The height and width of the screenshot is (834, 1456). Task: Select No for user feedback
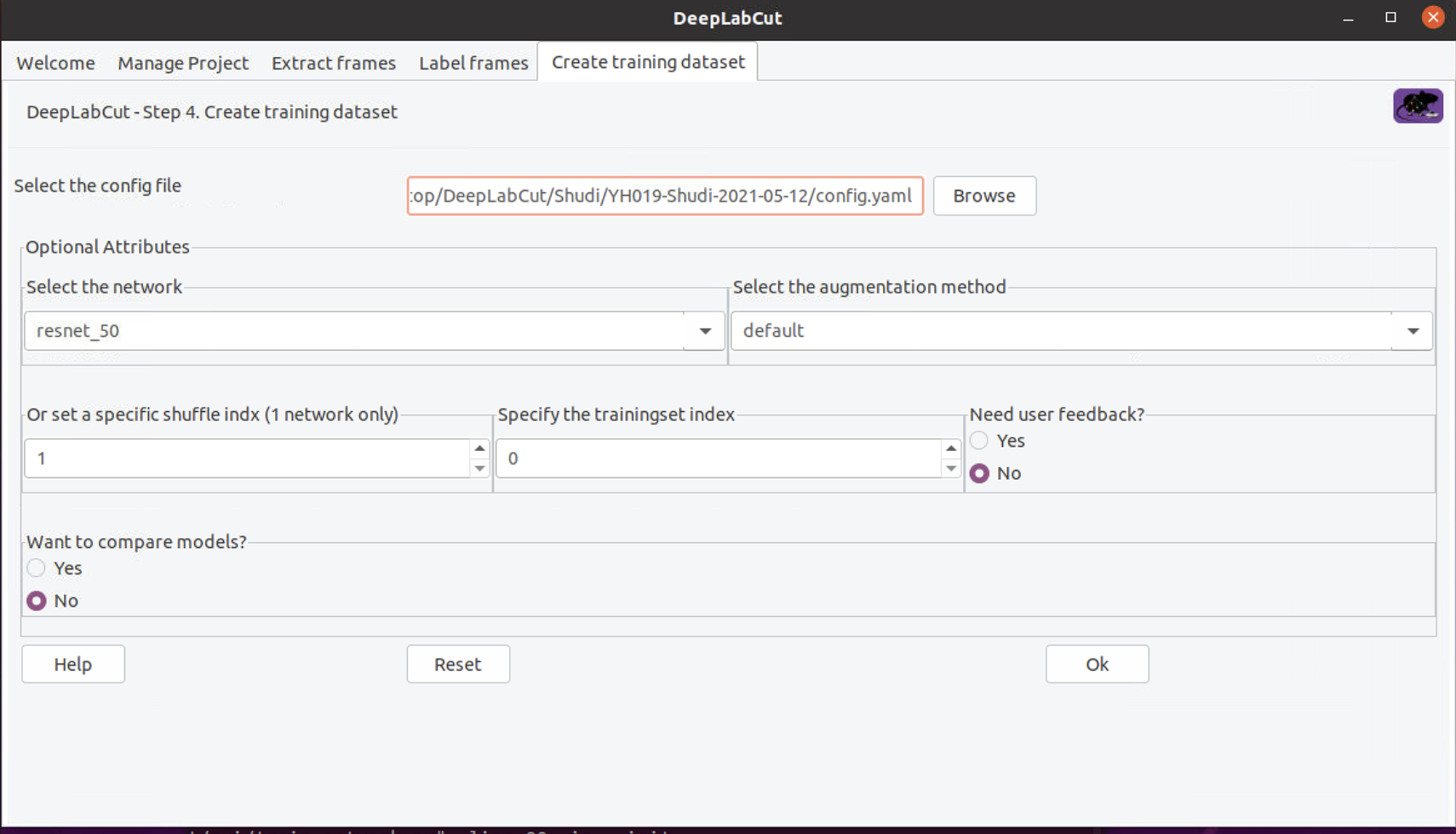pyautogui.click(x=978, y=473)
